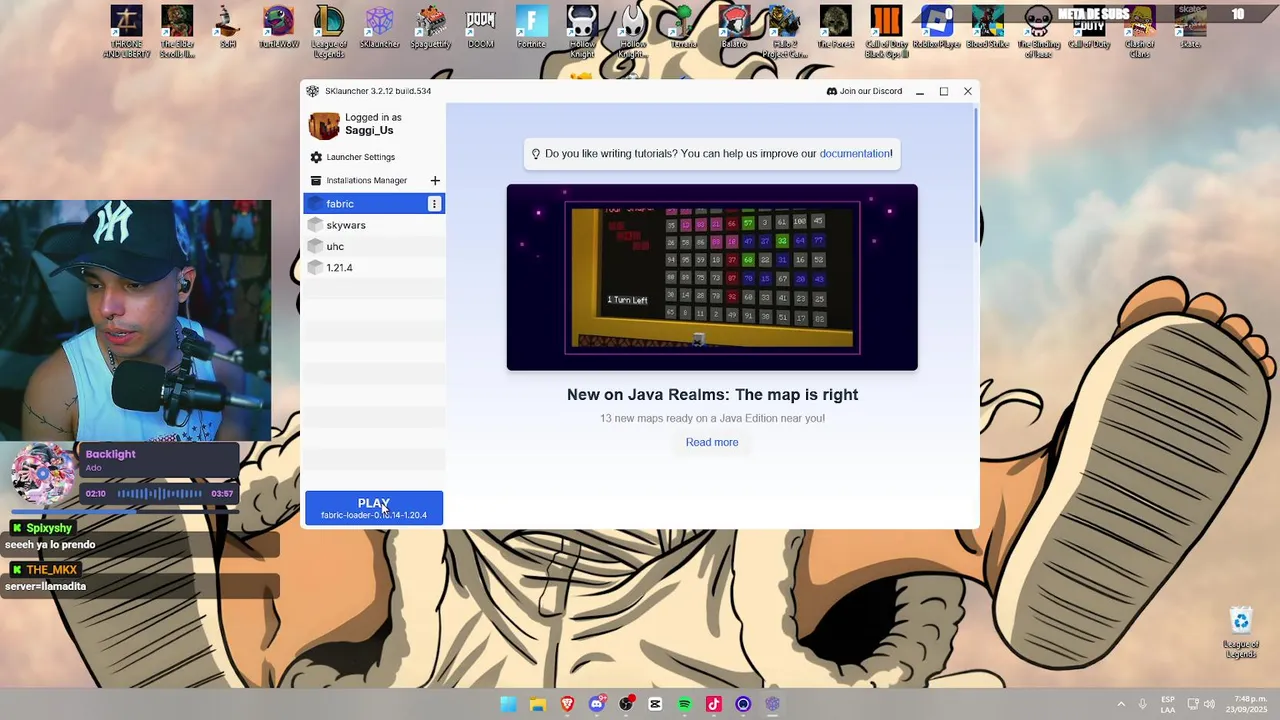
Task: Open Brave browser from the taskbar
Action: tap(567, 704)
